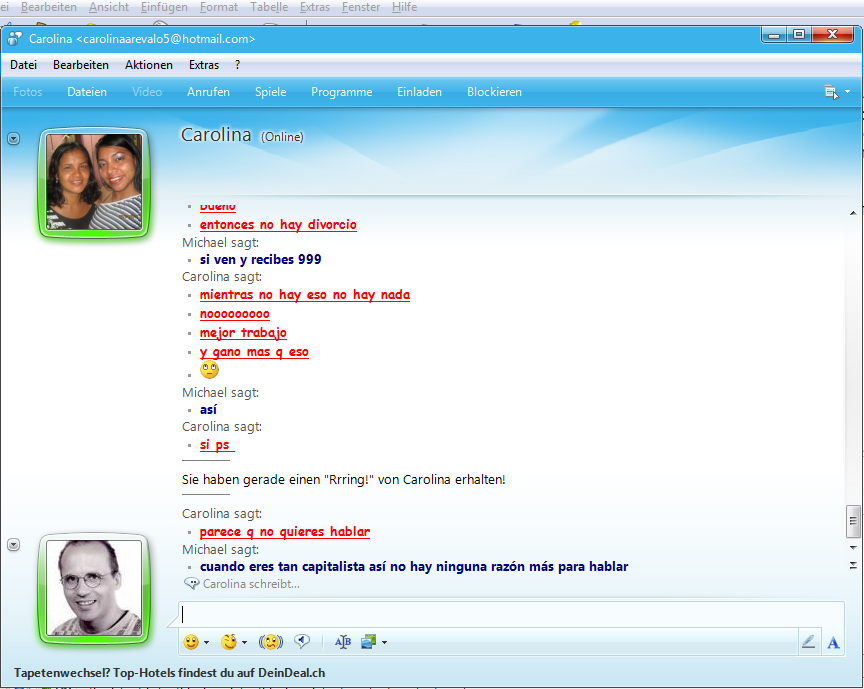Click the voice clip speech bubble icon
864x689 pixels.
(302, 642)
